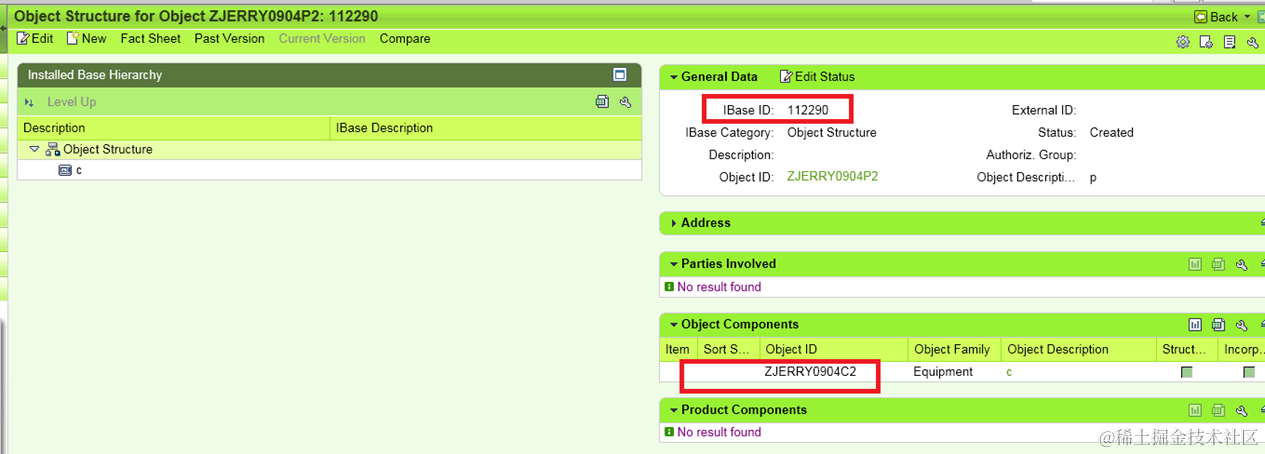Select the ZJERRY0904C2 Object ID cell
The image size is (1265, 454).
click(810, 371)
